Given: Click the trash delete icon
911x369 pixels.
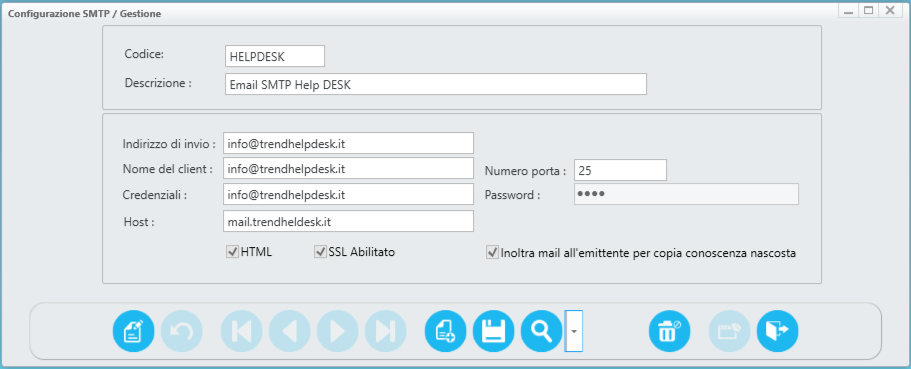Looking at the screenshot, I should pos(669,331).
